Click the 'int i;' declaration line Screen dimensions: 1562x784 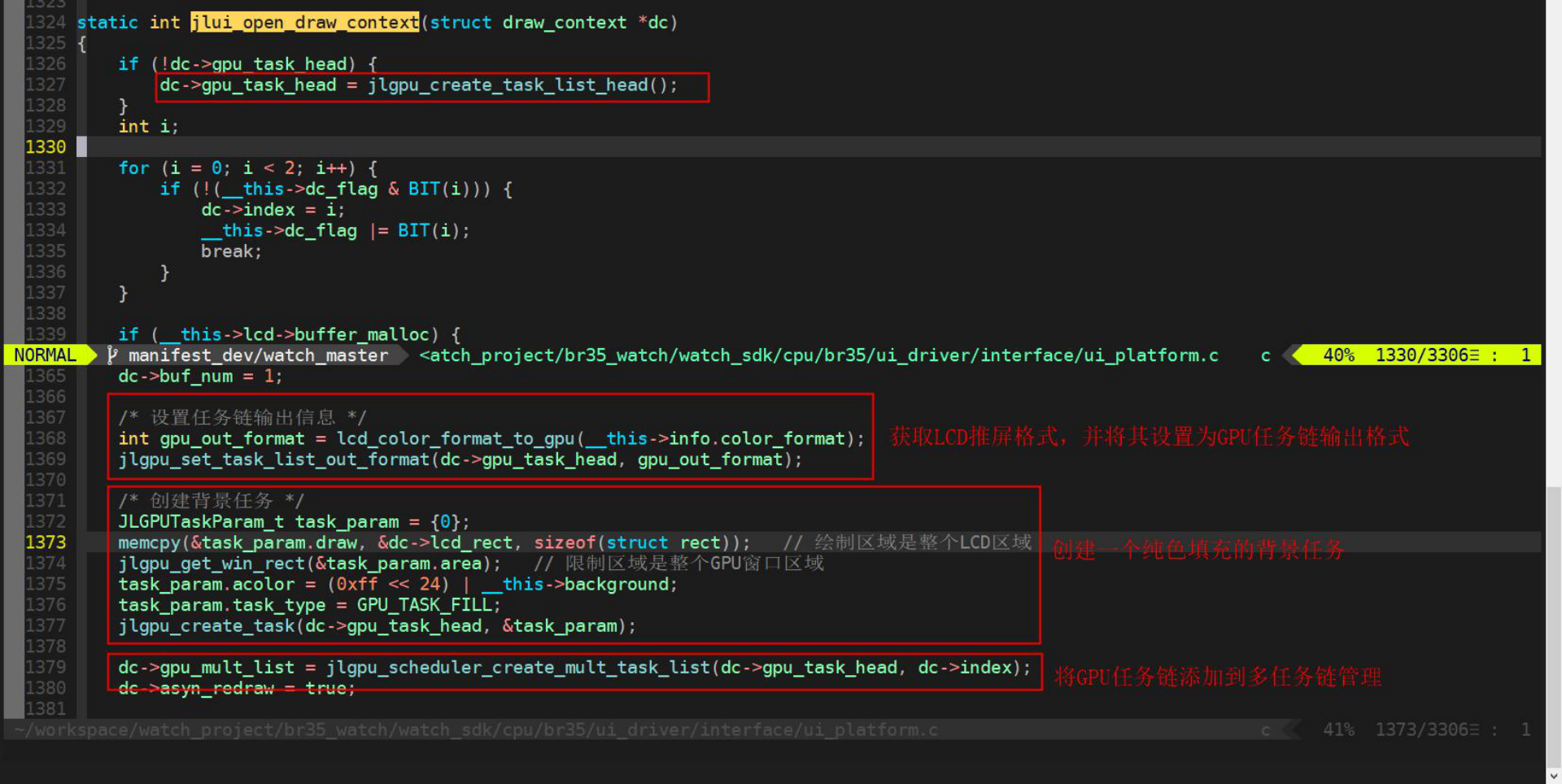[x=148, y=126]
